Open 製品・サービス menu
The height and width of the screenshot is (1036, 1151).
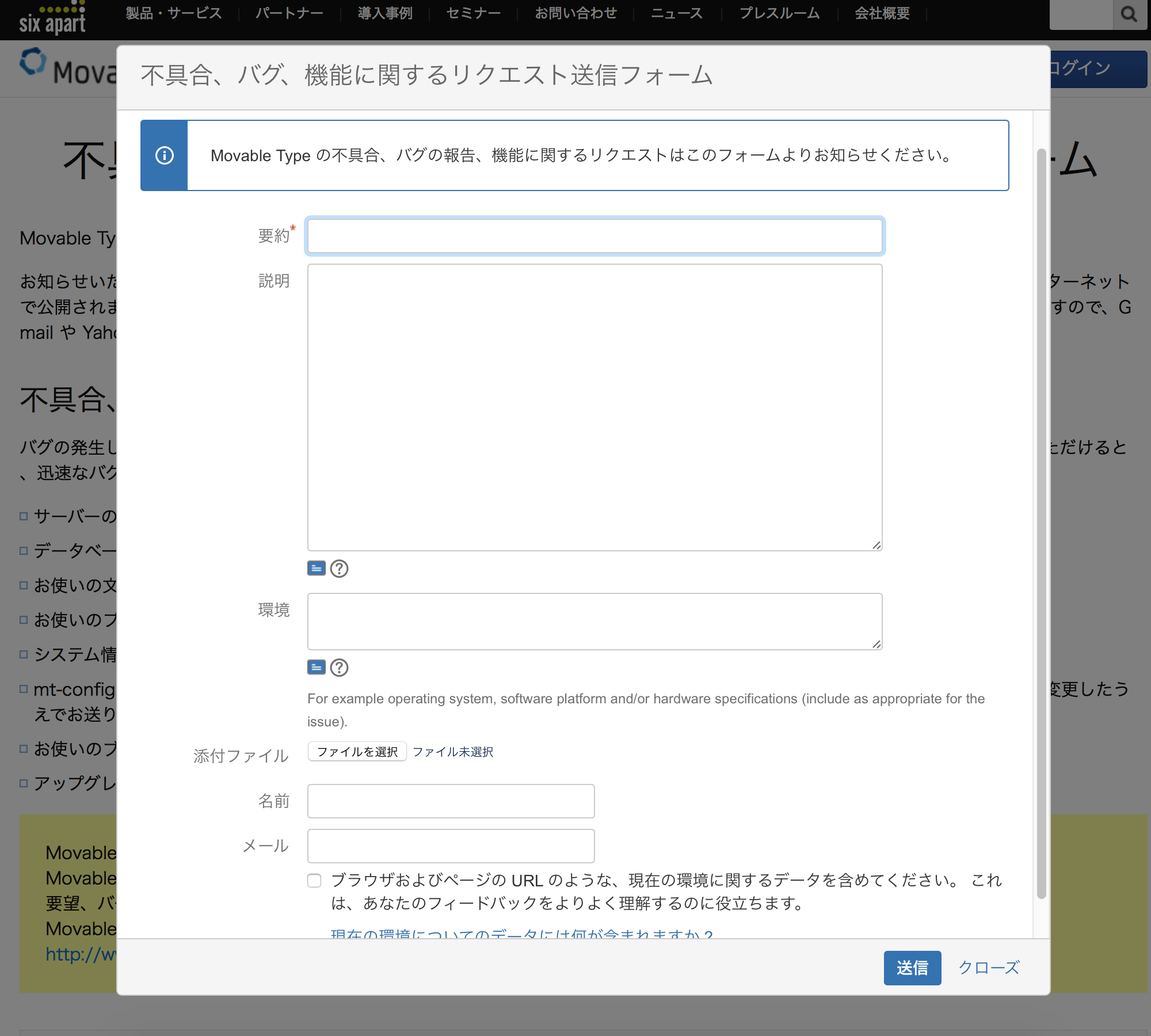click(x=174, y=13)
